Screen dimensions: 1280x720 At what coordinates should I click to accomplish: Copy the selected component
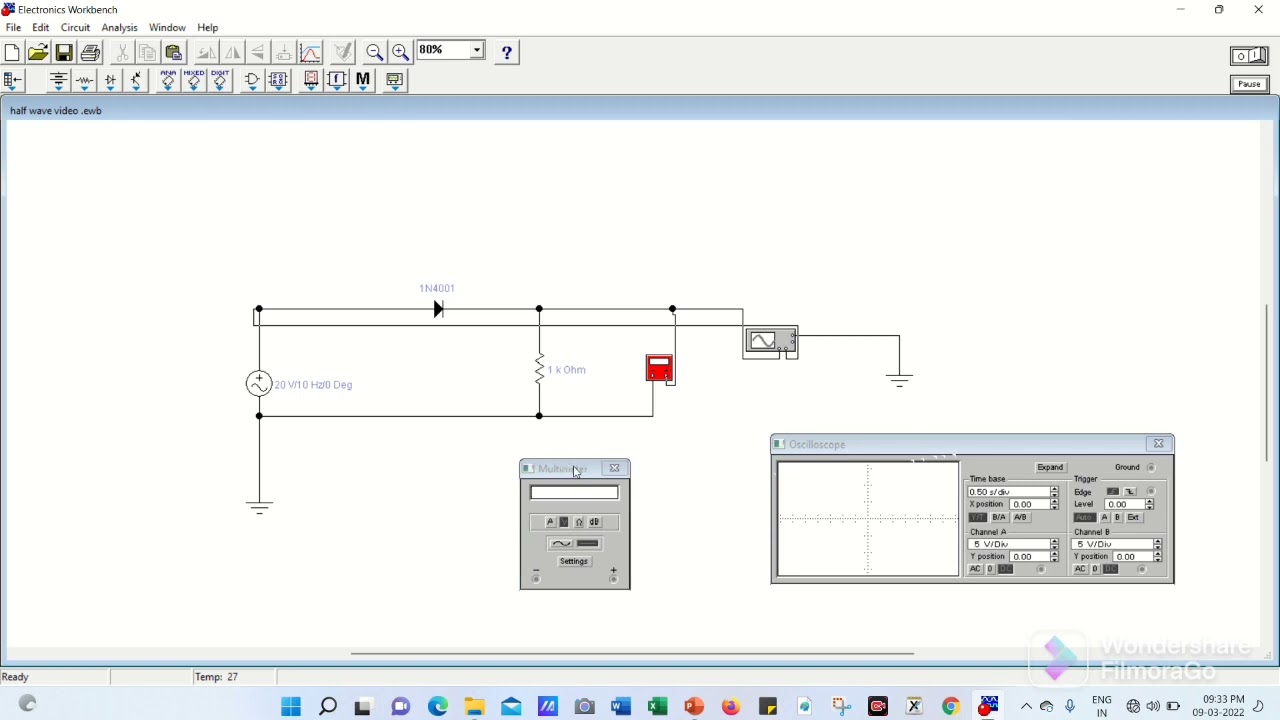pyautogui.click(x=148, y=52)
